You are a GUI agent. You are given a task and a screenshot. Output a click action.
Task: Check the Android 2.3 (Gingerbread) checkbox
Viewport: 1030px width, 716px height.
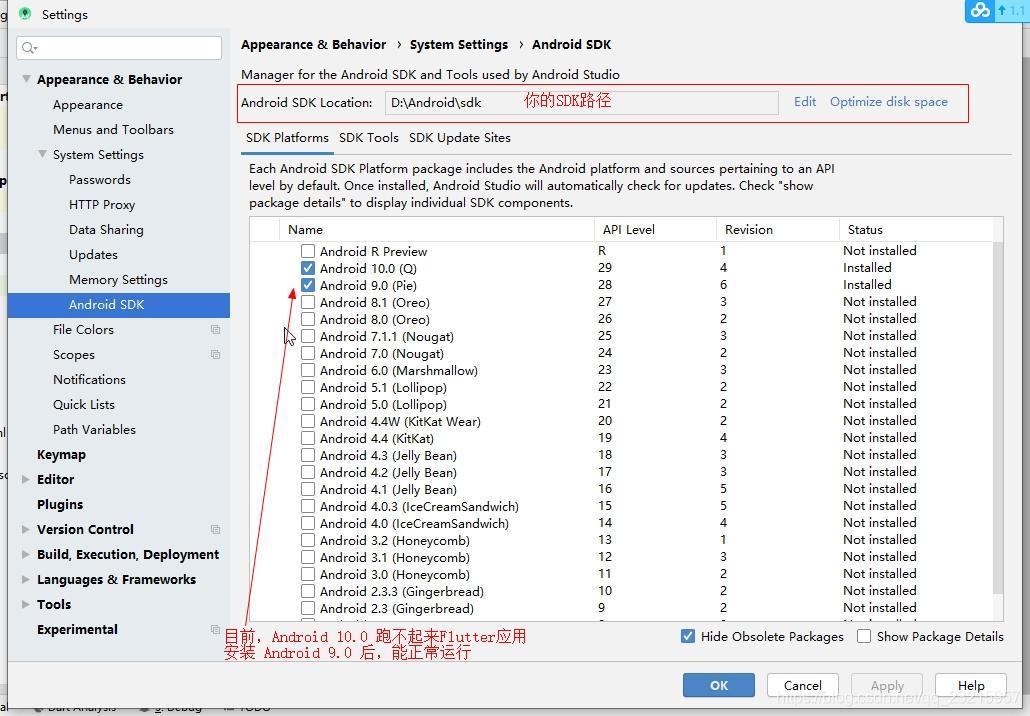[307, 608]
